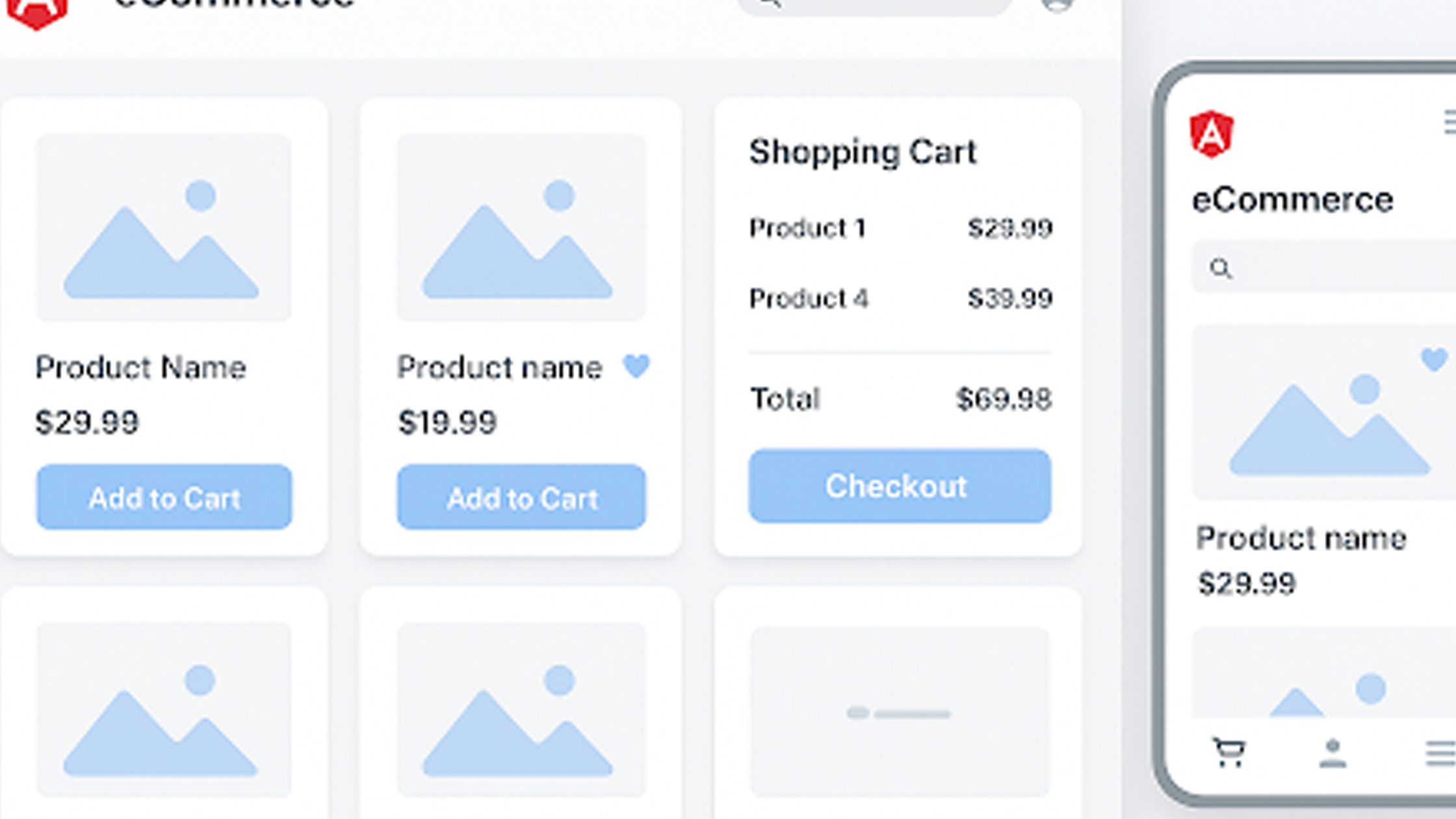Click the search magnifier icon in mobile view
Image resolution: width=1456 pixels, height=819 pixels.
click(x=1221, y=268)
